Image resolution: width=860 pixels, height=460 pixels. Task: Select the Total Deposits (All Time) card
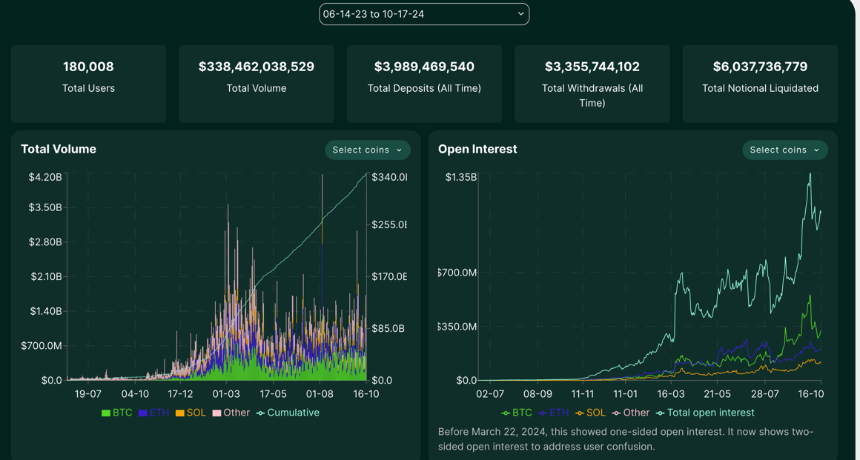coord(424,84)
